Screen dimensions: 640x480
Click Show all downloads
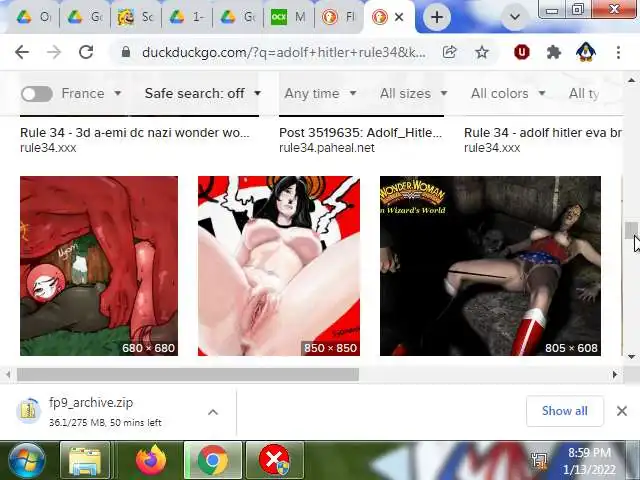[565, 411]
